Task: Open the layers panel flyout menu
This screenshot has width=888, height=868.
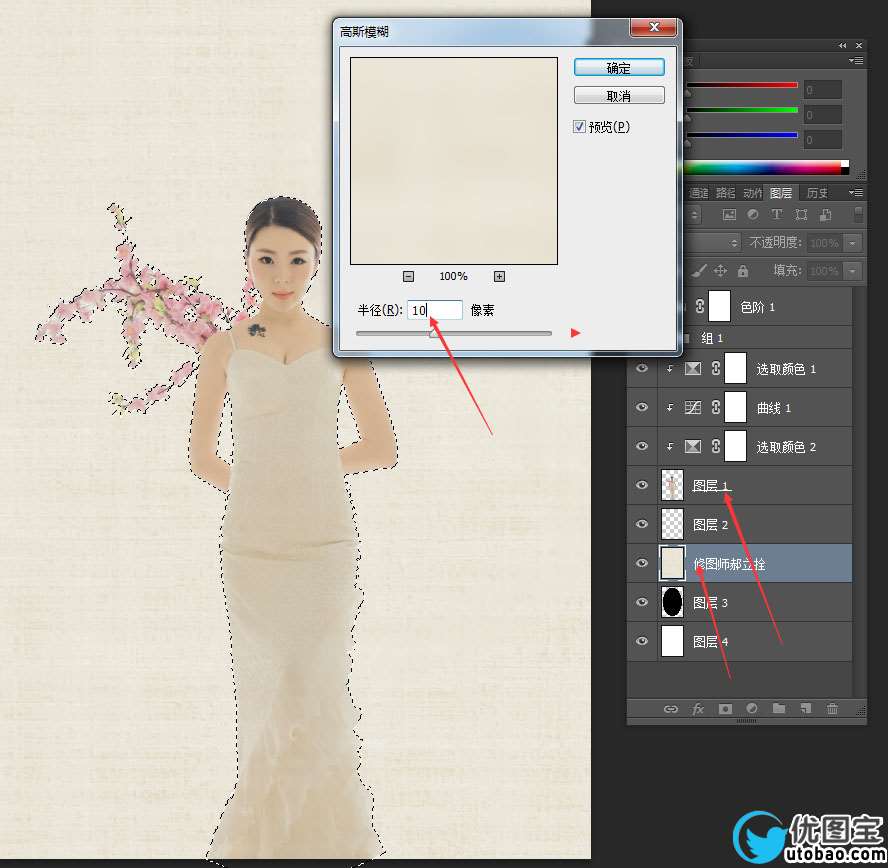Action: tap(856, 193)
